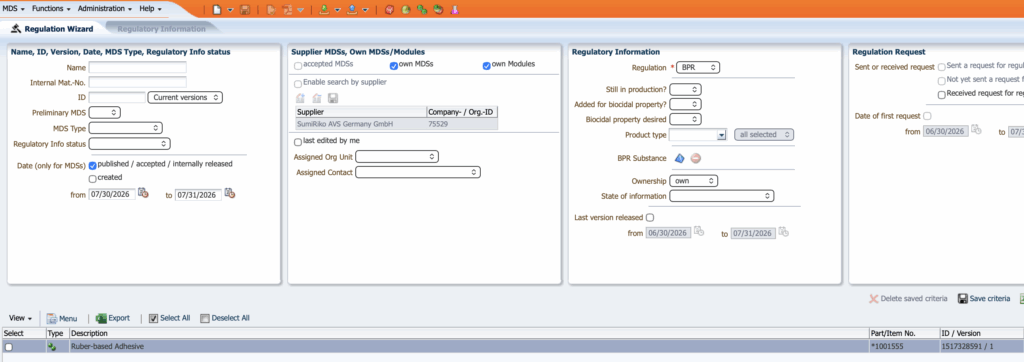Screen dimensions: 1024x362
Task: Open calendar beside Last version released to date
Action: (x=784, y=232)
